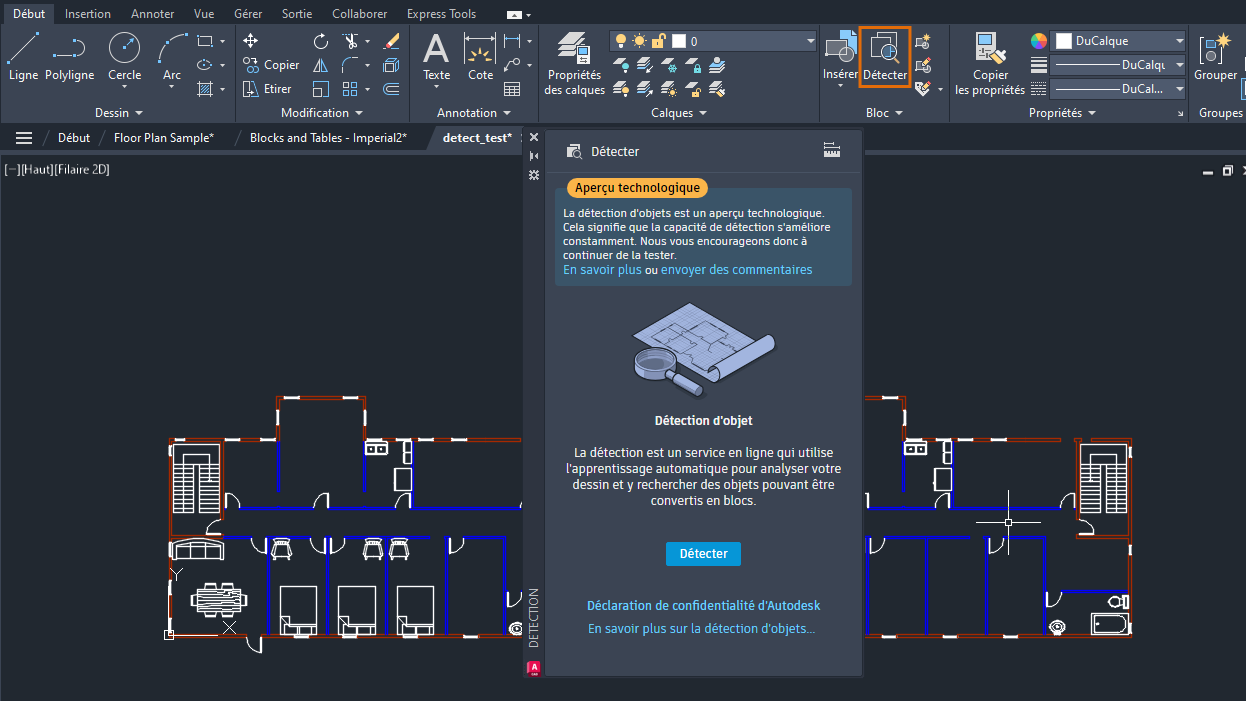Expand the Dessin panel
The image size is (1246, 701).
click(119, 113)
